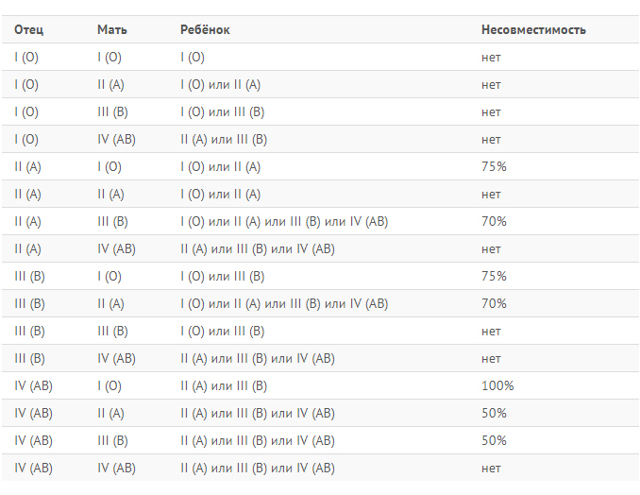The image size is (640, 495).
Task: Select the last row's нет incompatibility cell
Action: click(x=491, y=468)
